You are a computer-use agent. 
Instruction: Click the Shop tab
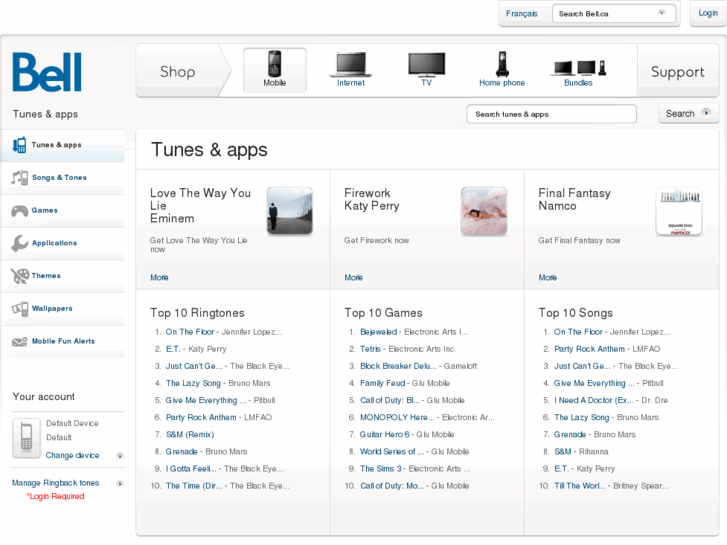[x=178, y=72]
